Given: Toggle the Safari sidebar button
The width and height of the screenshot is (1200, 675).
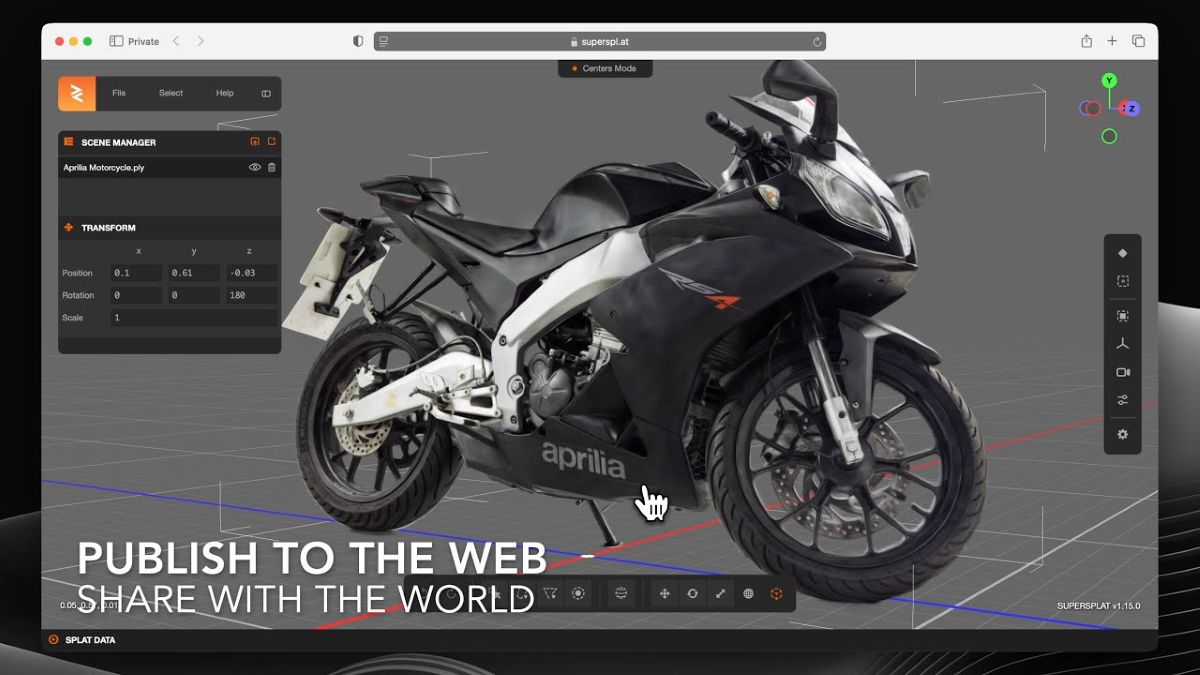Looking at the screenshot, I should pos(116,41).
